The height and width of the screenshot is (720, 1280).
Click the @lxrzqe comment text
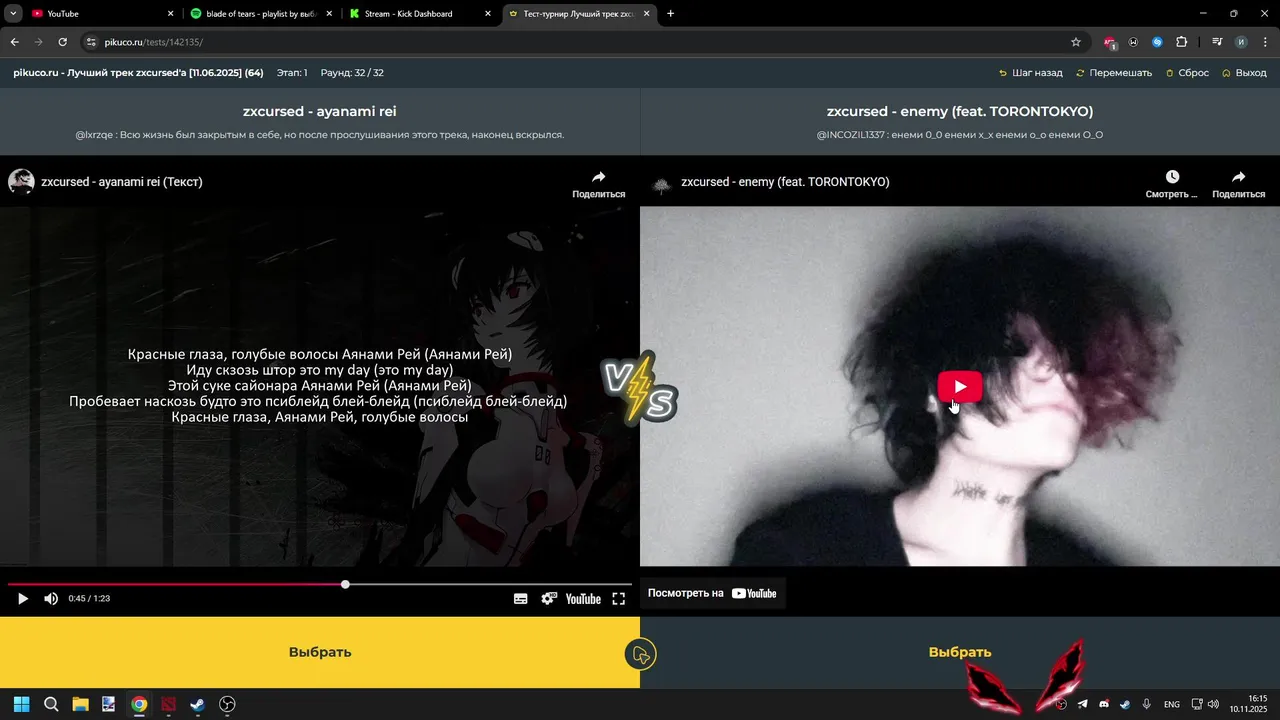pyautogui.click(x=320, y=135)
